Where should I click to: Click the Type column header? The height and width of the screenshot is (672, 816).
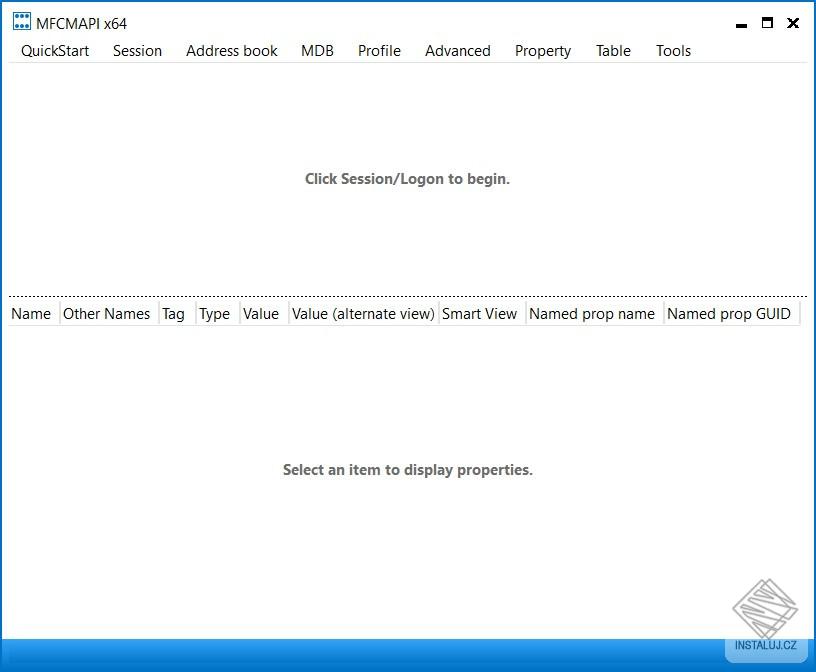218,314
